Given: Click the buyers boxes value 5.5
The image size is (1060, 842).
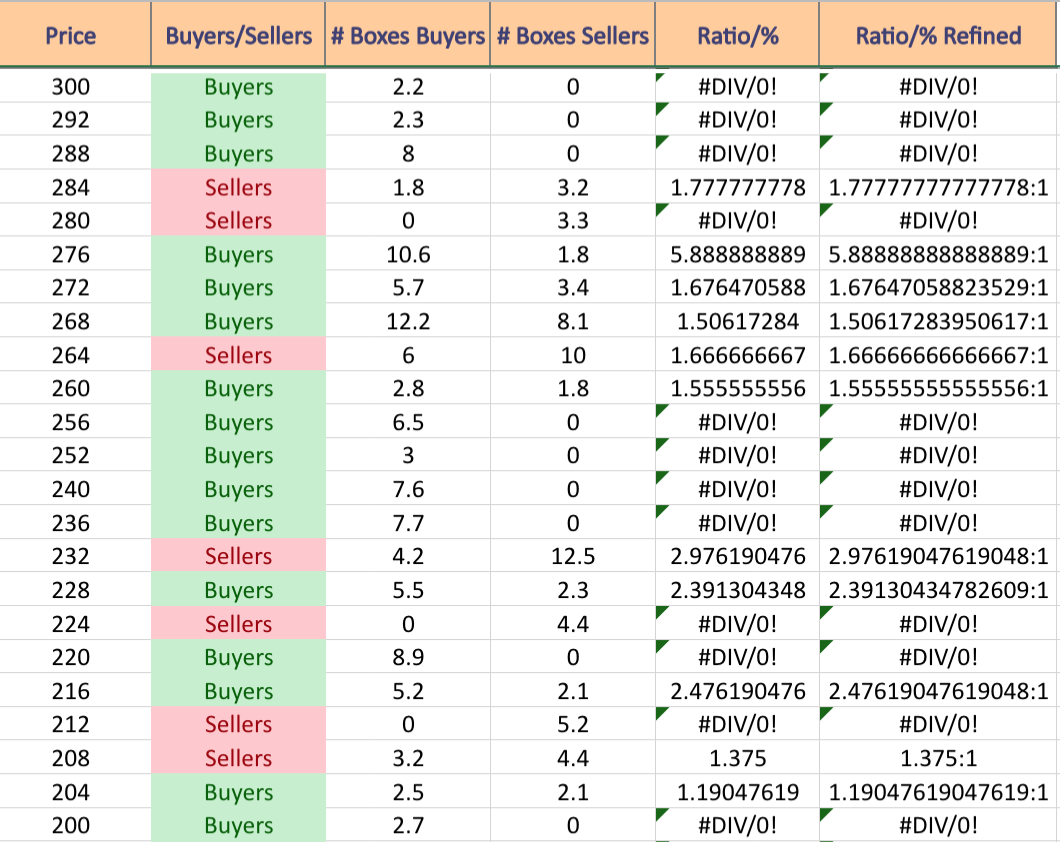Looking at the screenshot, I should pos(408,590).
